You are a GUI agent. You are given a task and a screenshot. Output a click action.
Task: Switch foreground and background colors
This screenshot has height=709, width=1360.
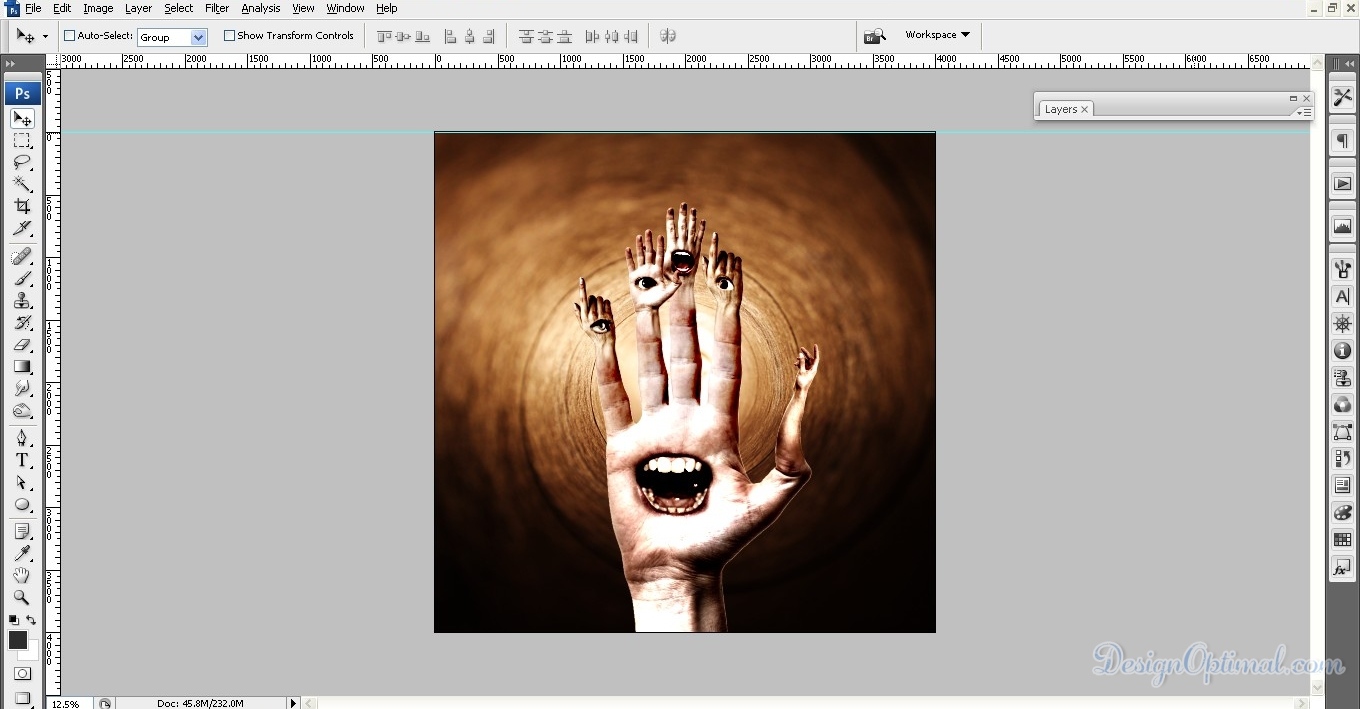point(31,620)
